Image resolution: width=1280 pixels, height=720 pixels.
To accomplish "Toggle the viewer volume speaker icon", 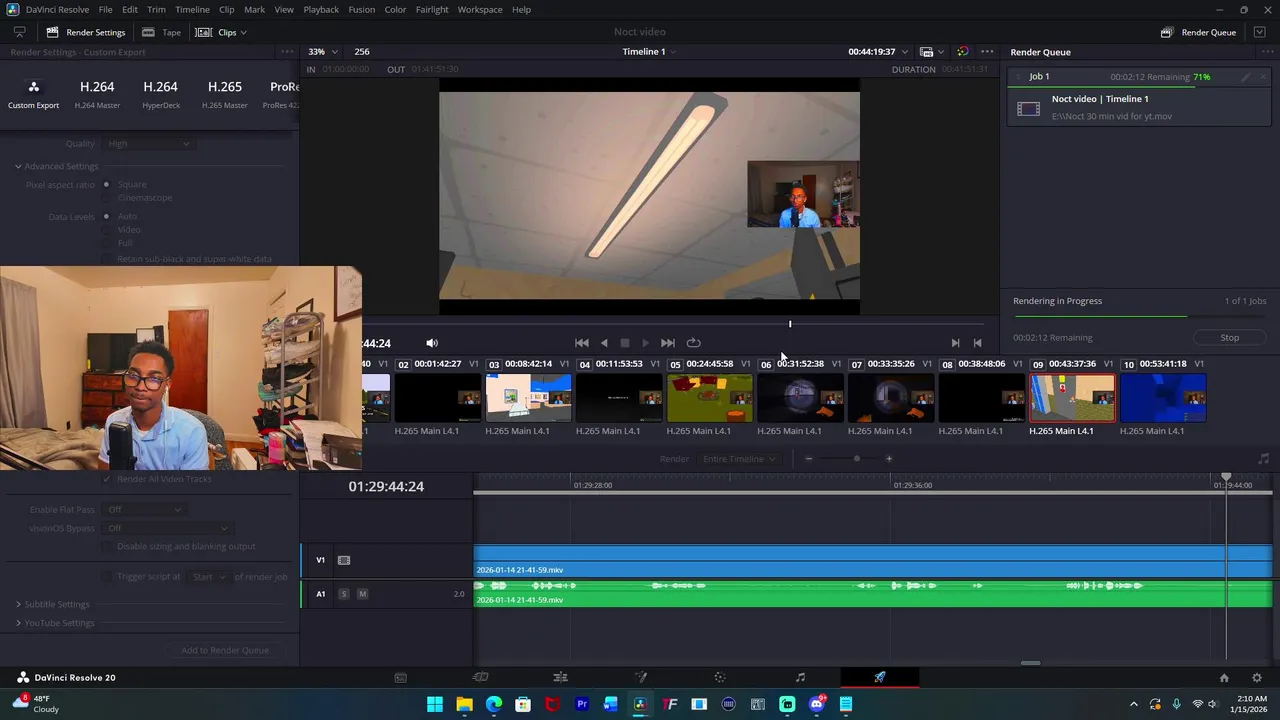I will (x=432, y=343).
